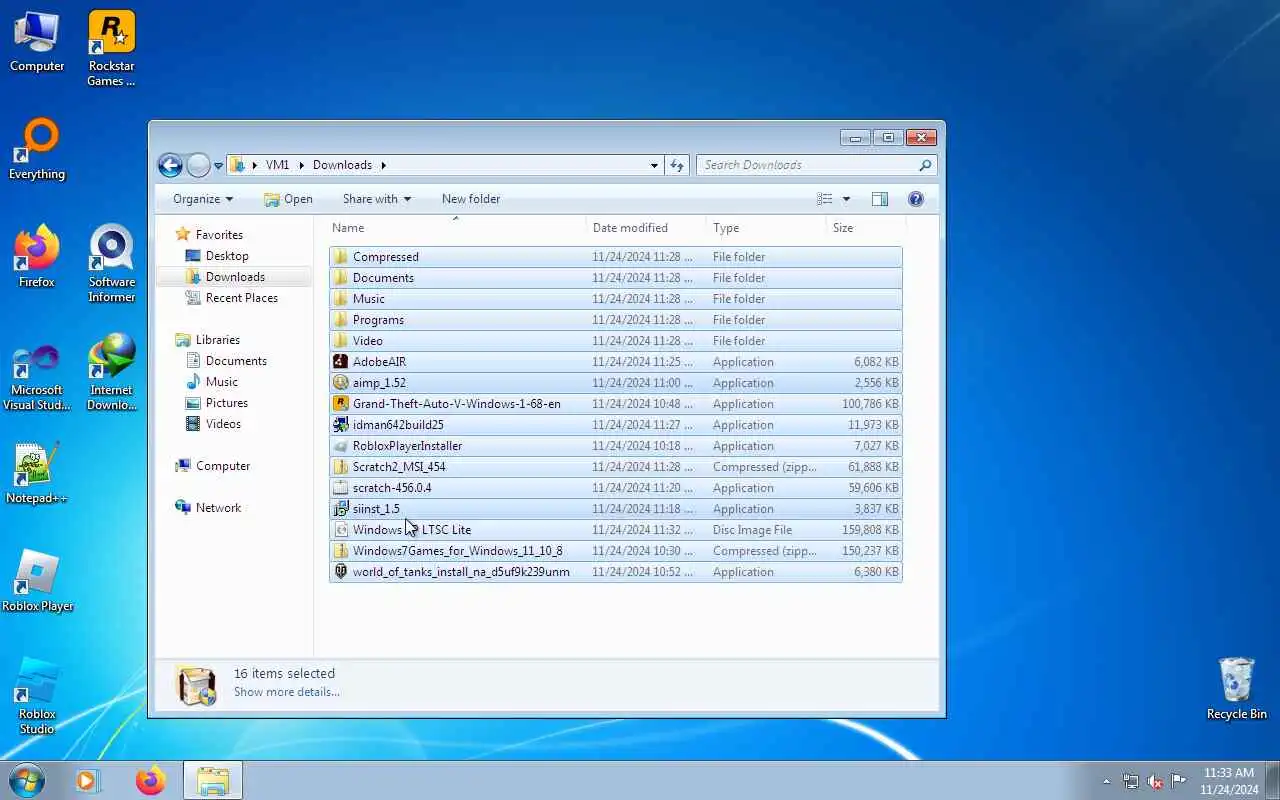Expand the breadcrumb arrow after Downloads
This screenshot has width=1280, height=800.
(x=382, y=165)
